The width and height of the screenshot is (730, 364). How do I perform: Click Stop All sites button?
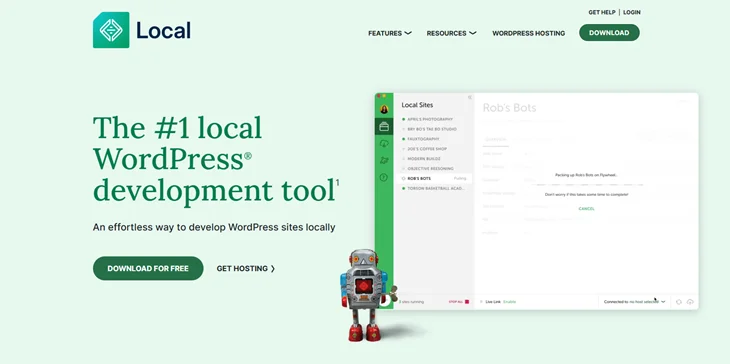(x=459, y=302)
